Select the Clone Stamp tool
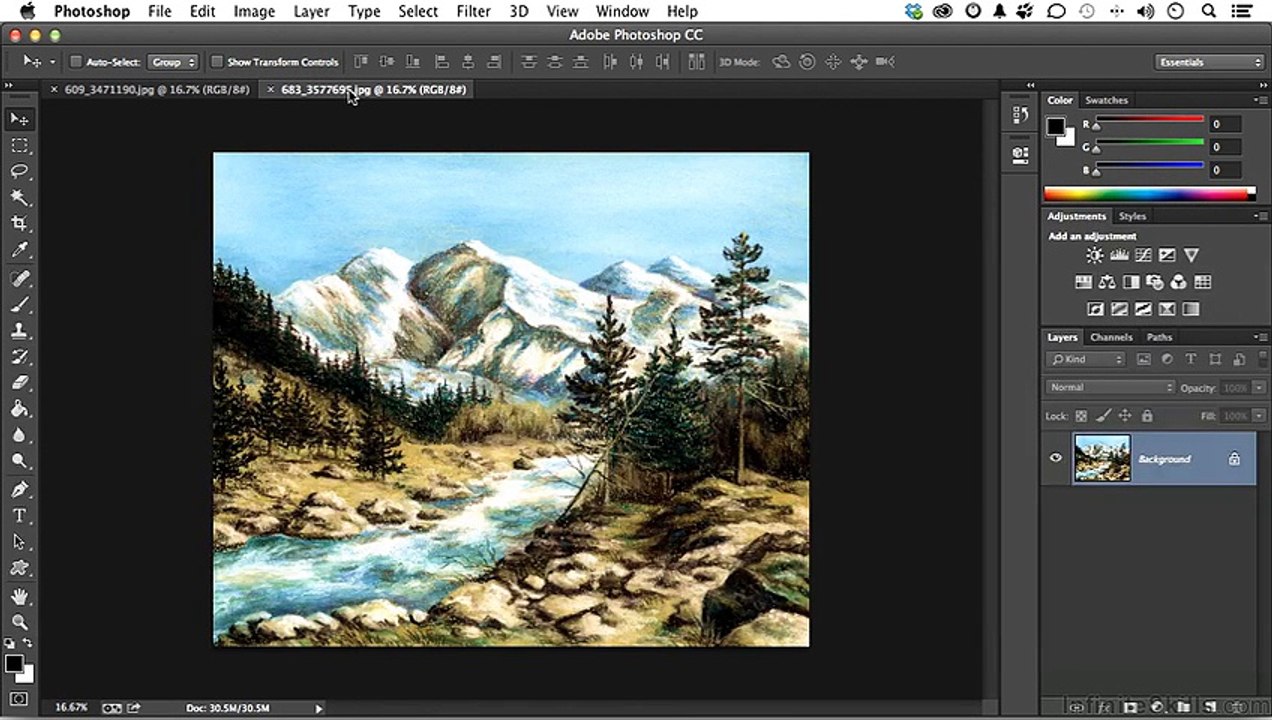This screenshot has height=720, width=1272. 19,331
